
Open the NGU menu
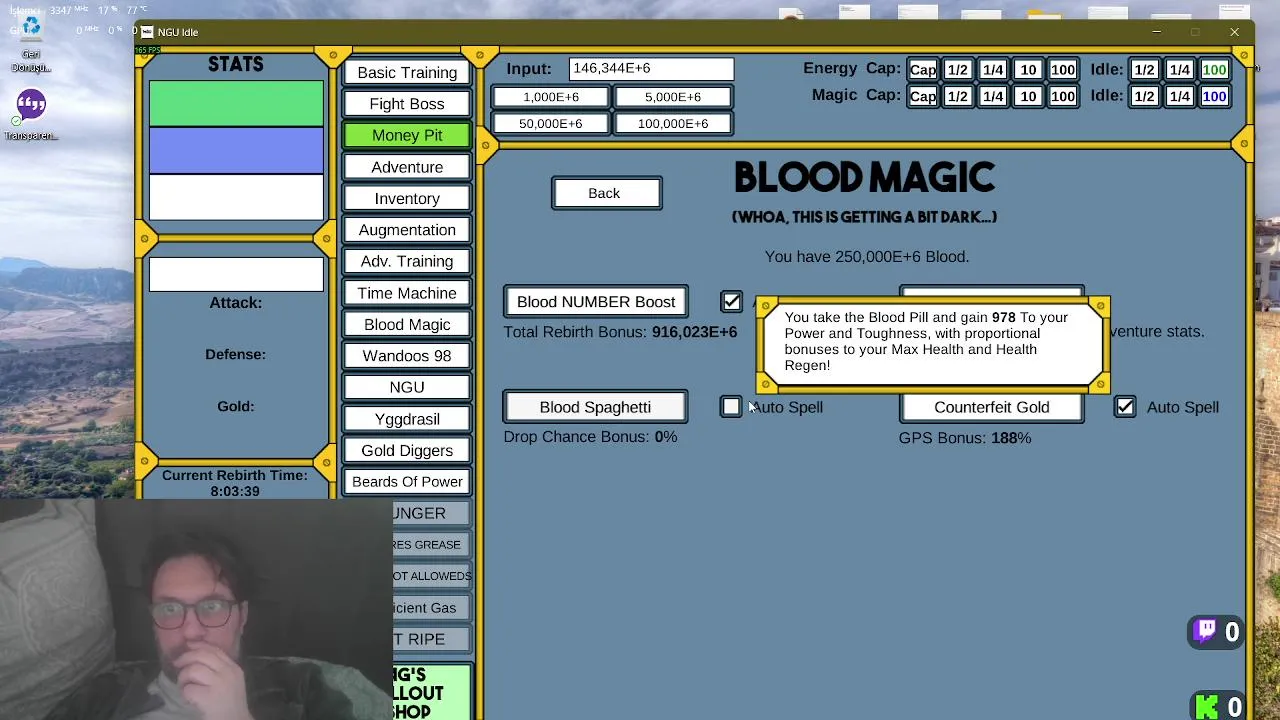point(407,387)
